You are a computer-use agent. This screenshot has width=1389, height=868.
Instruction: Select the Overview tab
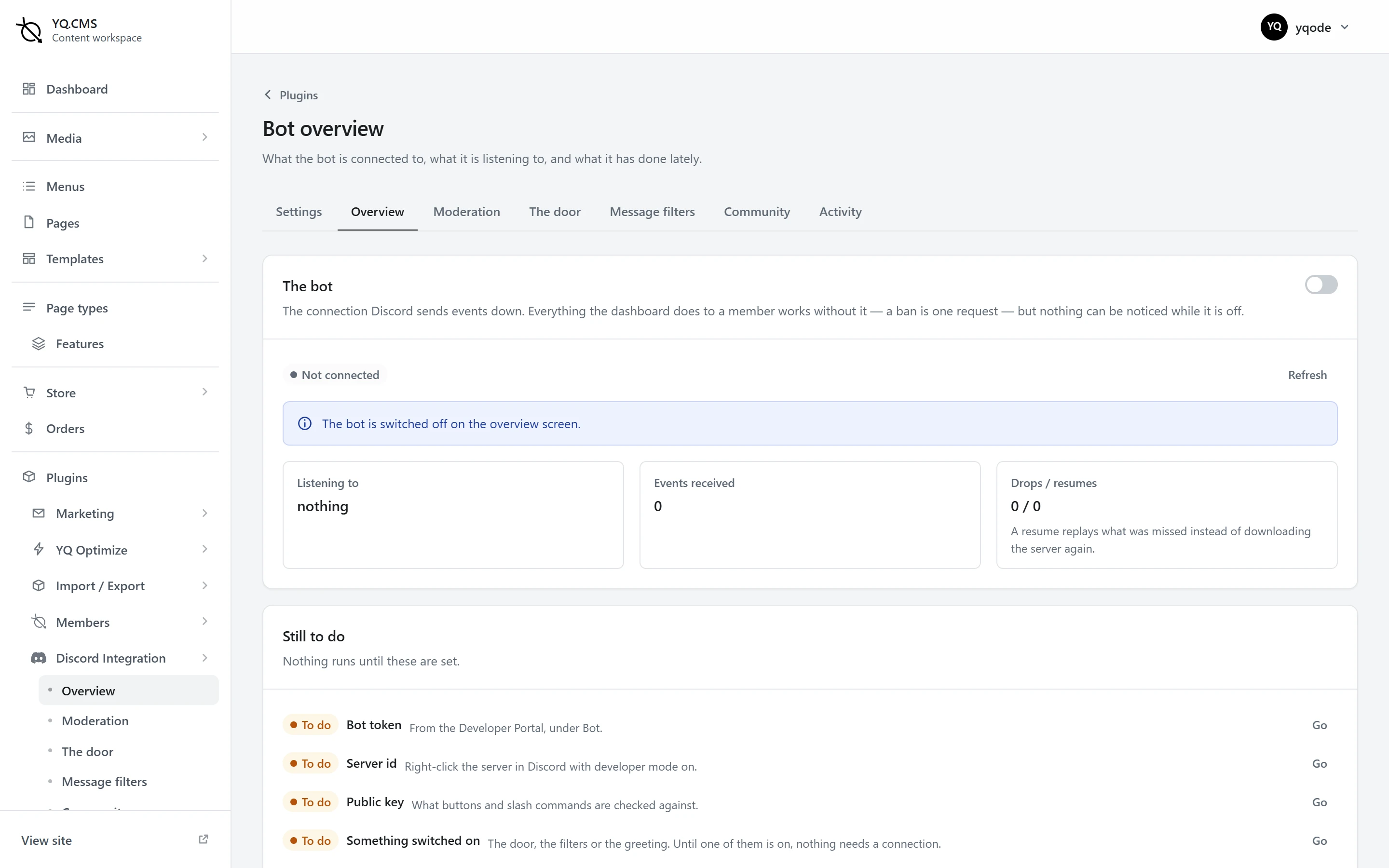pos(377,212)
